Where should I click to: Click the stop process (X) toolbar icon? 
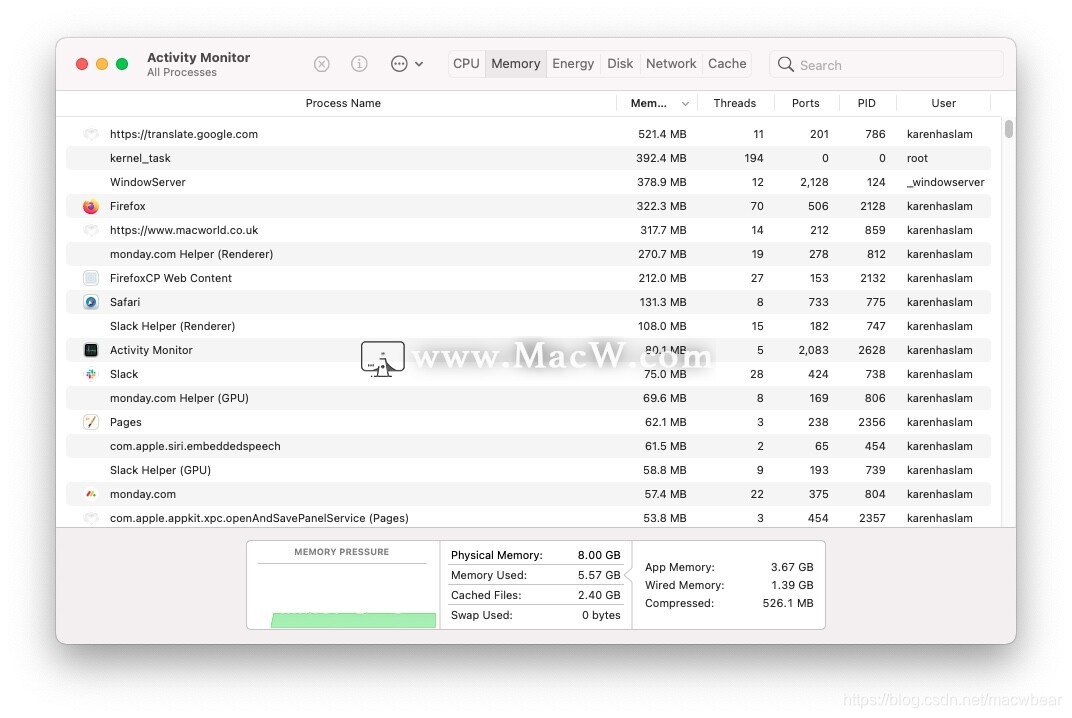tap(321, 64)
